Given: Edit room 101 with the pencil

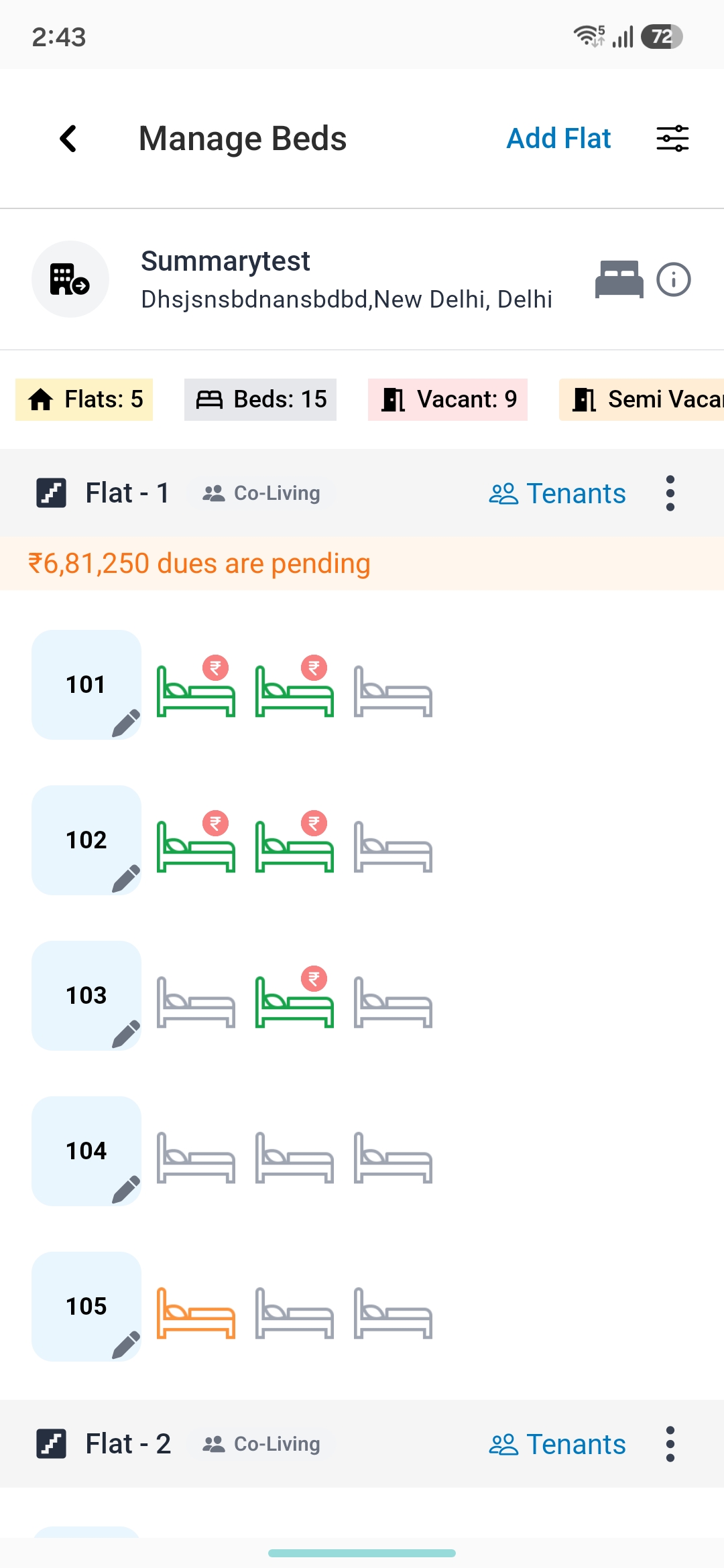Looking at the screenshot, I should 125,724.
